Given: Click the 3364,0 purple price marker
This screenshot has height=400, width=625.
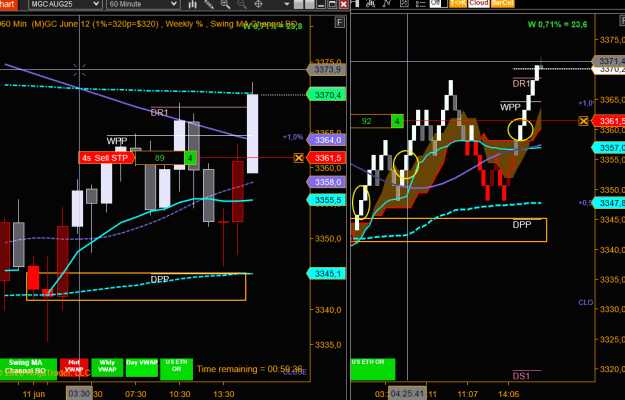Looking at the screenshot, I should (326, 140).
